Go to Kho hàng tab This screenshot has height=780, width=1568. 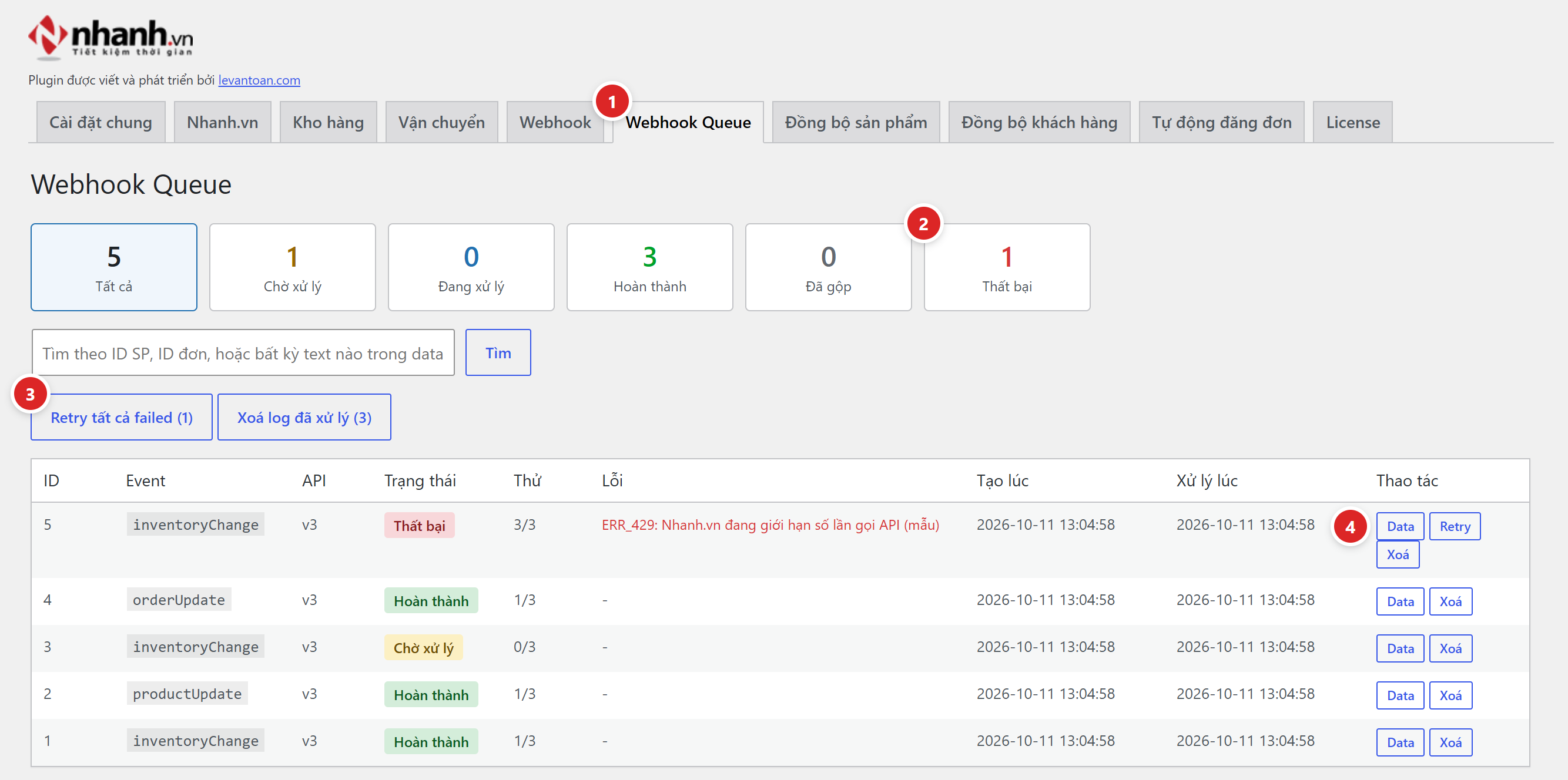328,122
